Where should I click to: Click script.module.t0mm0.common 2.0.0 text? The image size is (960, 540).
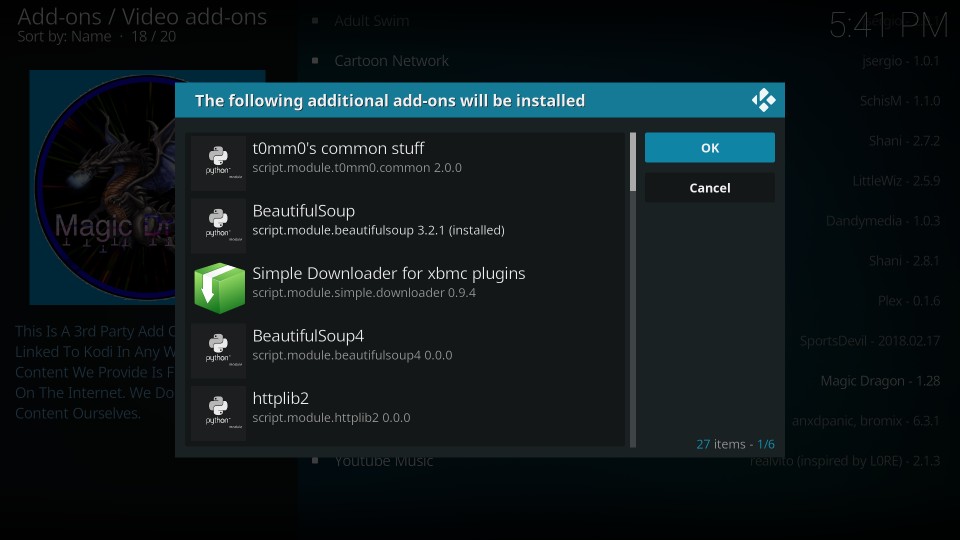[x=357, y=168]
